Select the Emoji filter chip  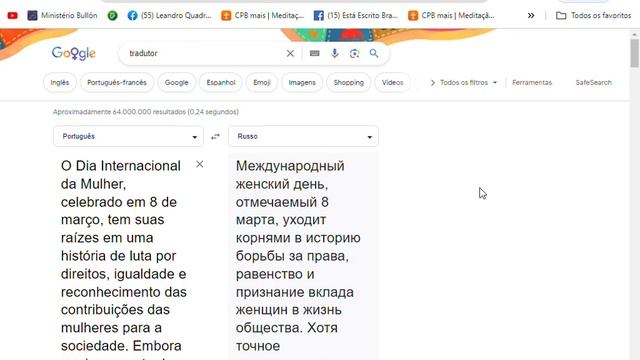(x=262, y=82)
